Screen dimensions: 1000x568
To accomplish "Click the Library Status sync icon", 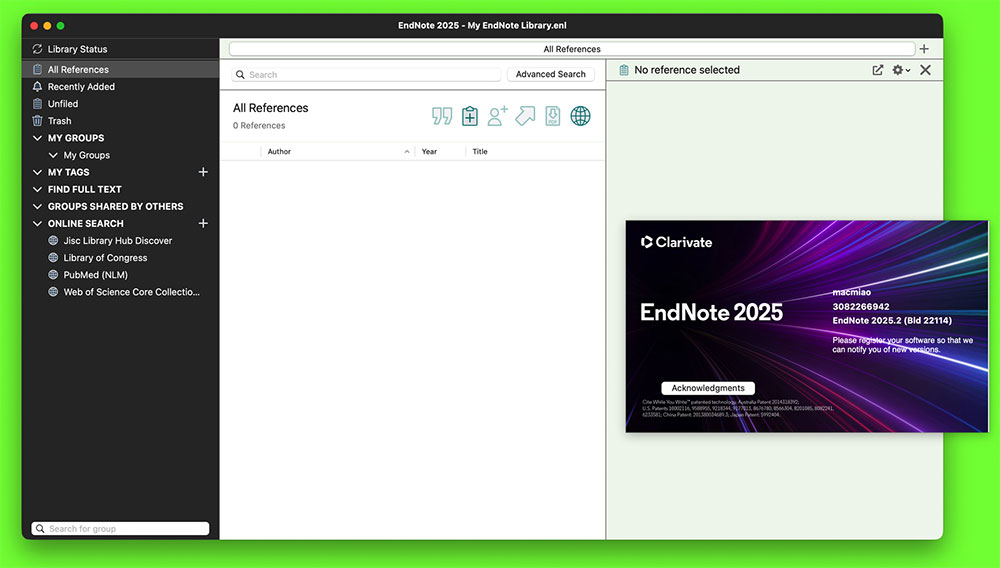I will coord(37,49).
